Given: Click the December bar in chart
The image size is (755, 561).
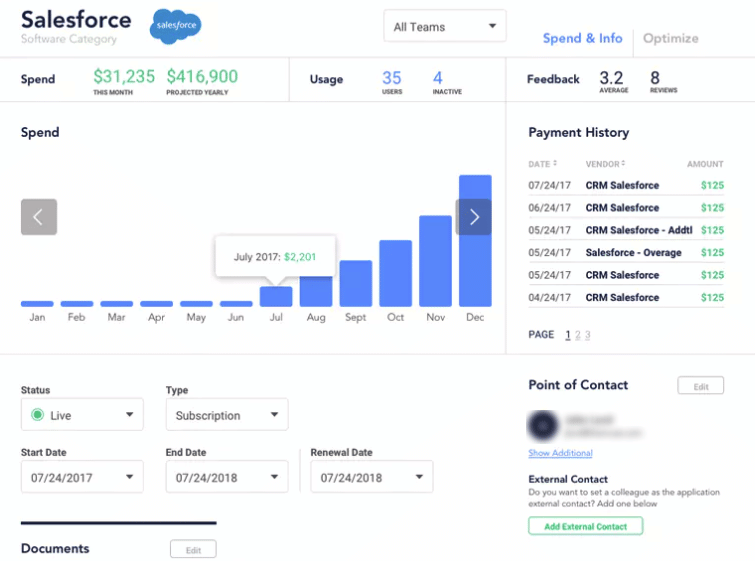Looking at the screenshot, I should point(475,241).
